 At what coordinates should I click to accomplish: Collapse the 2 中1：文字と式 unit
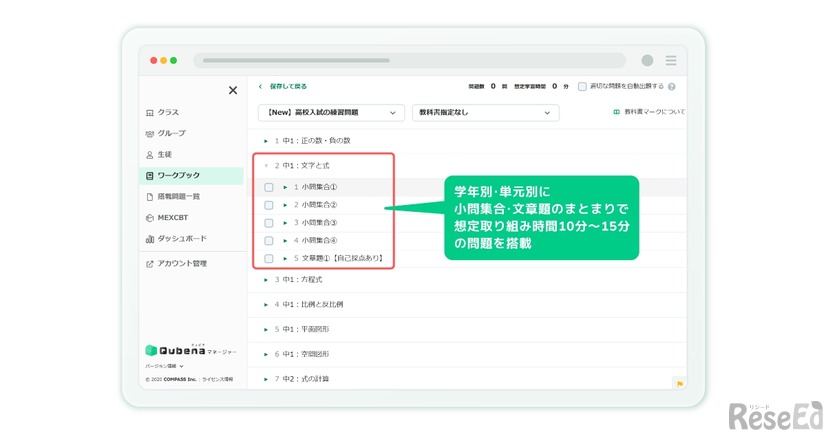tap(266, 165)
